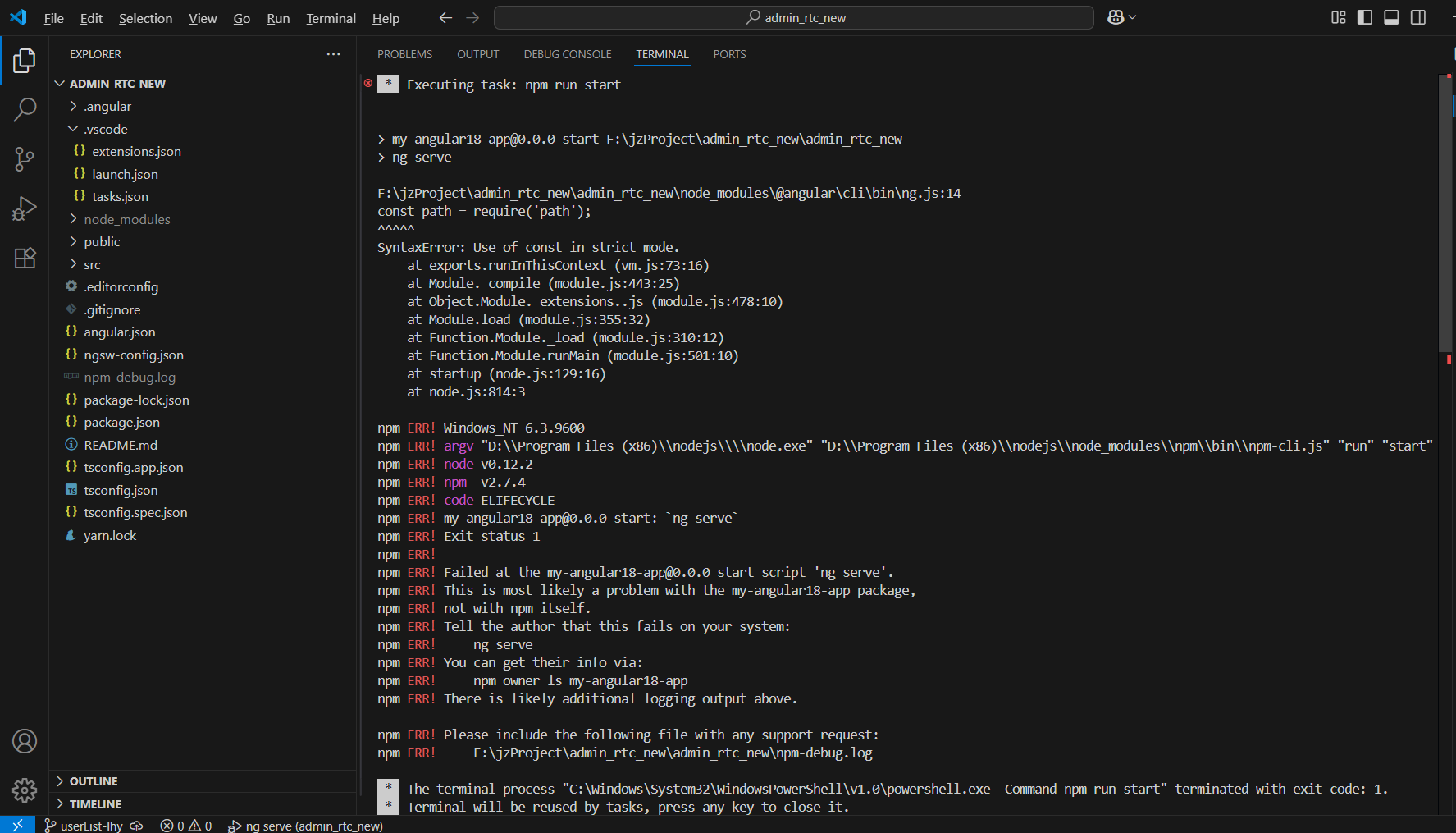This screenshot has width=1456, height=833.
Task: Open the Accounts icon in activity bar
Action: pos(25,741)
